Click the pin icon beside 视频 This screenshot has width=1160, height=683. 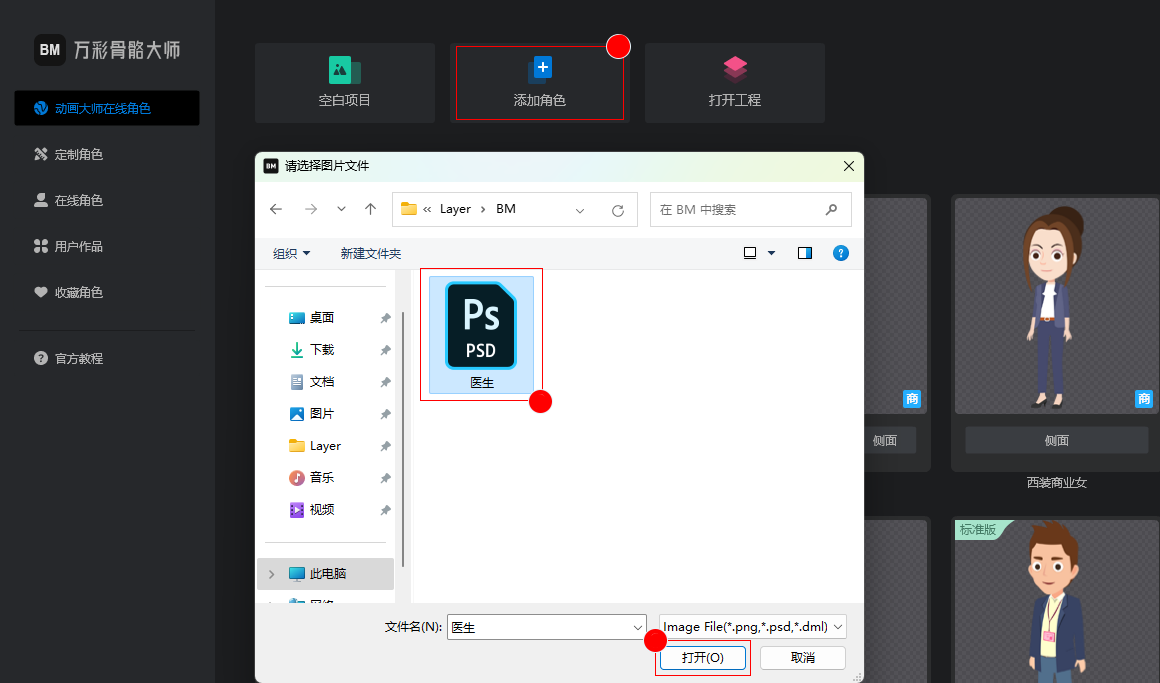pos(385,511)
